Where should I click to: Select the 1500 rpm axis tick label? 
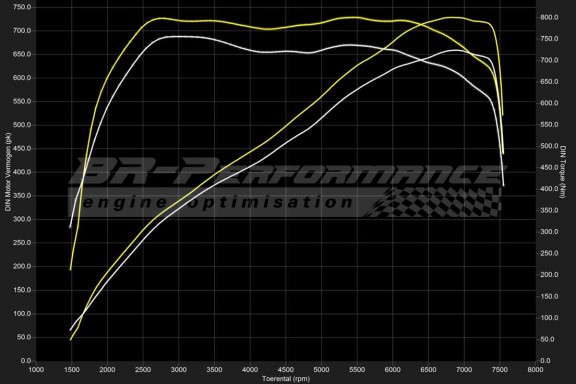tap(72, 369)
